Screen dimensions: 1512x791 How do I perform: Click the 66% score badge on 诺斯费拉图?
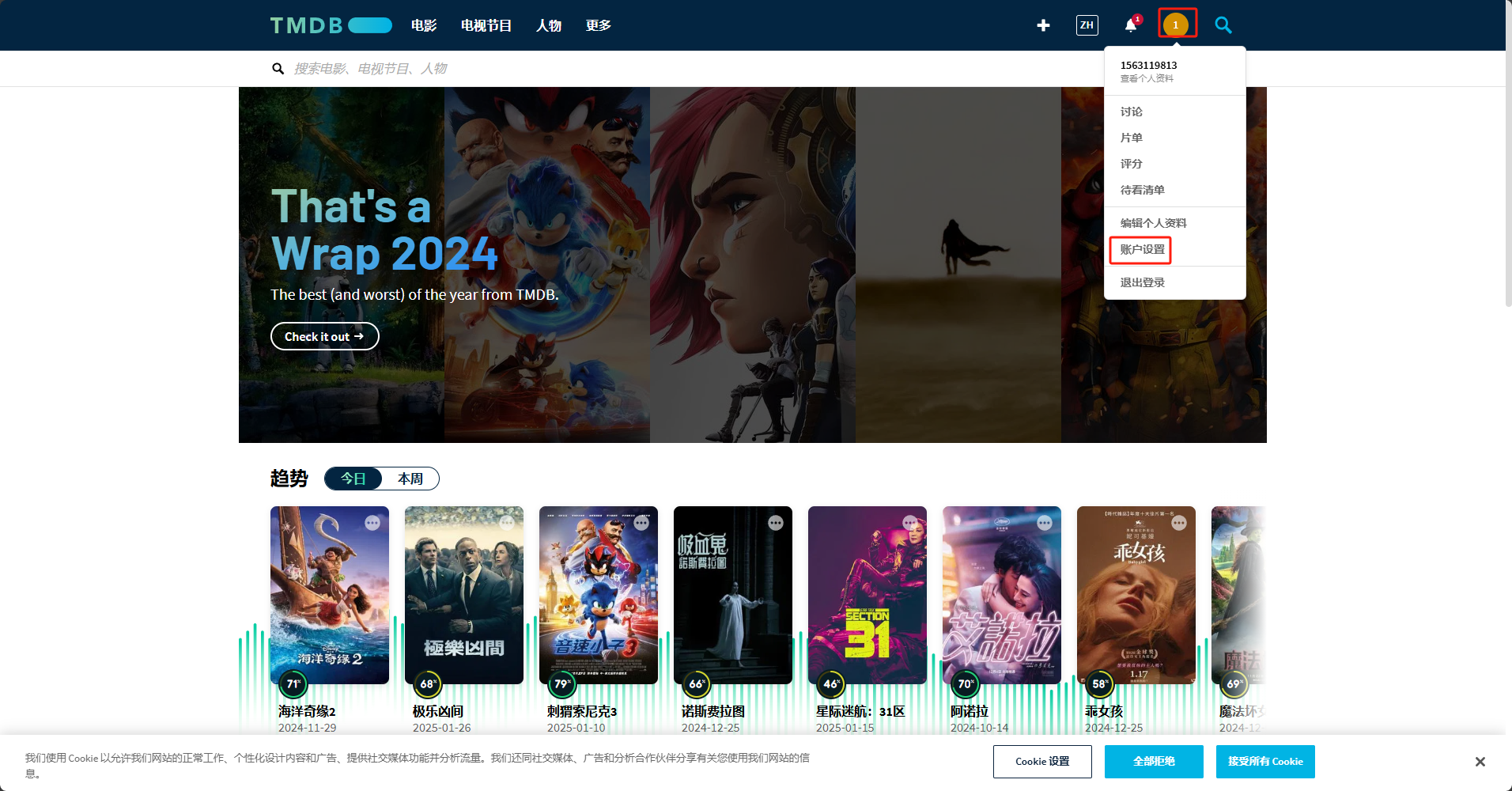[697, 683]
